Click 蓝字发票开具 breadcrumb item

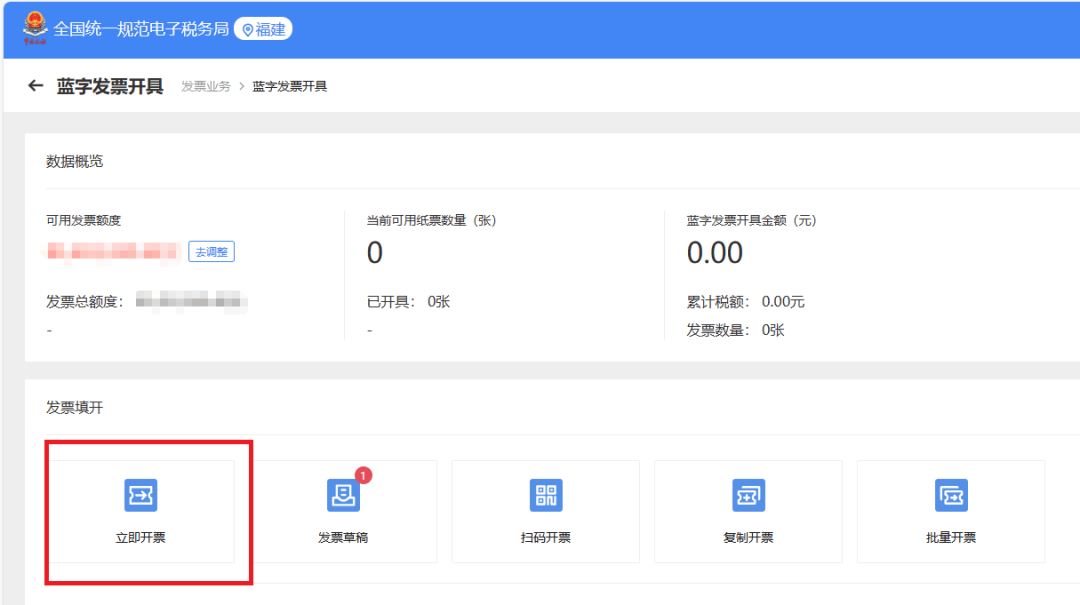[289, 87]
